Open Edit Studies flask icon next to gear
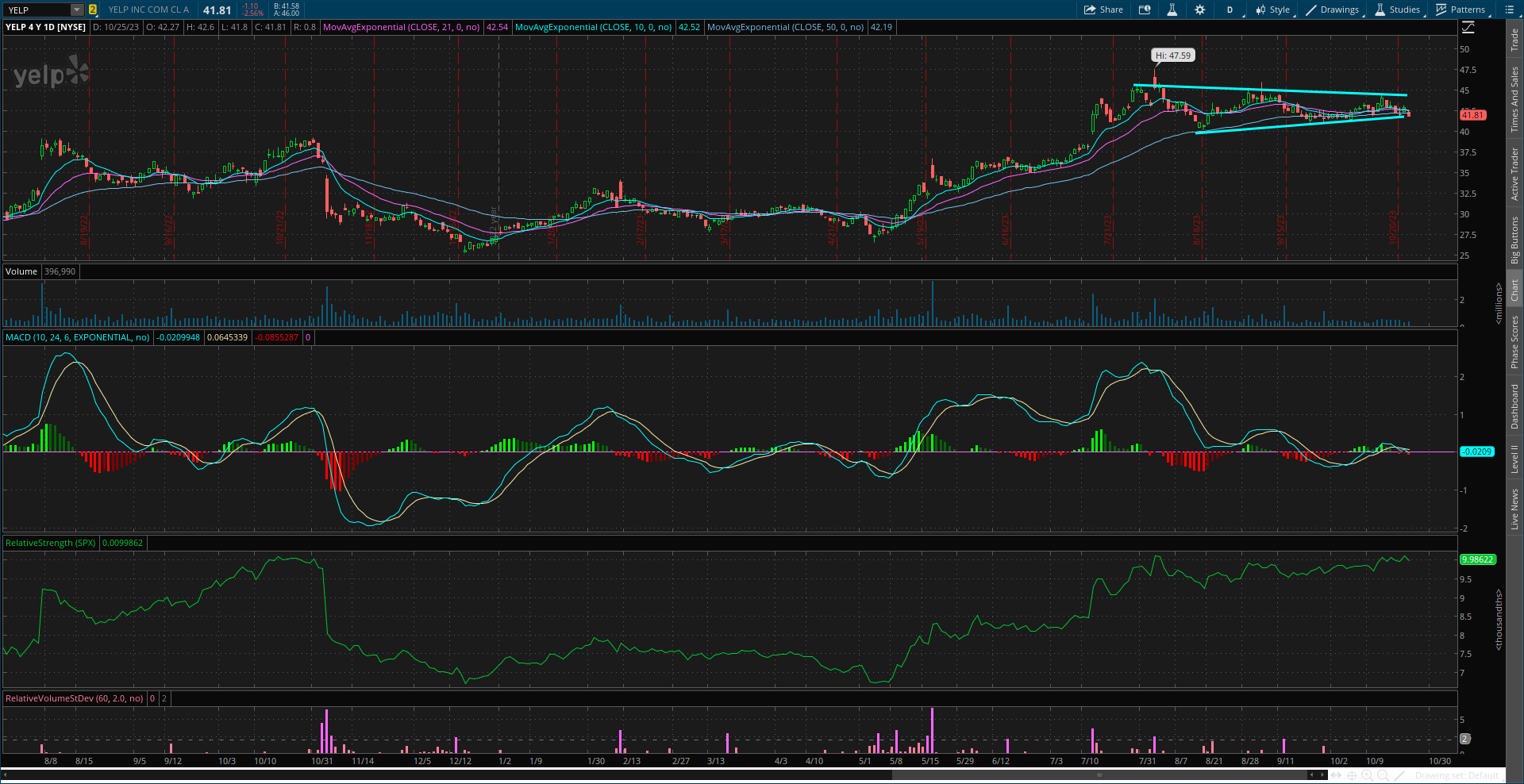The height and width of the screenshot is (784, 1524). tap(1172, 10)
